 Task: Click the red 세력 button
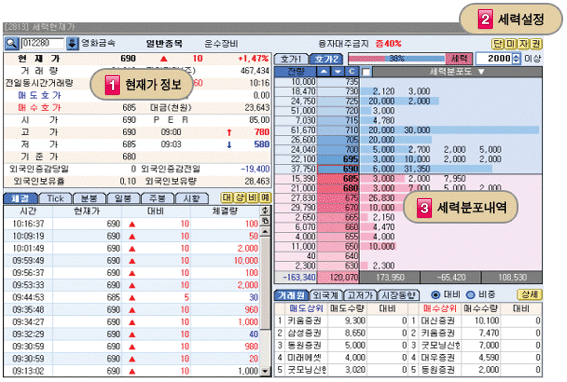(x=459, y=59)
